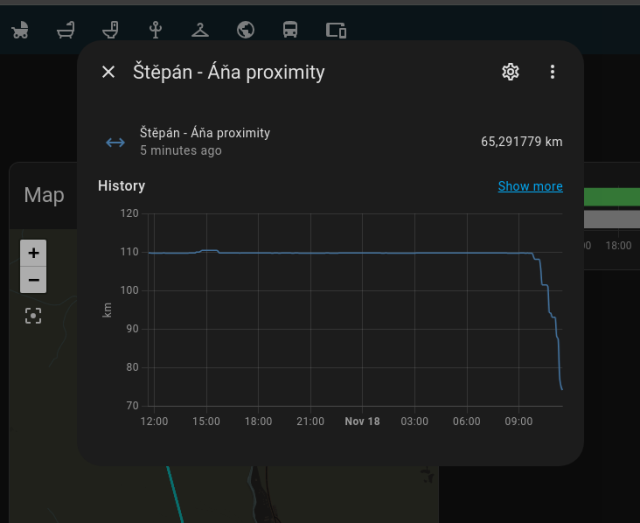Select the coat rack icon tab
Viewport: 640px width, 523px height.
(155, 30)
